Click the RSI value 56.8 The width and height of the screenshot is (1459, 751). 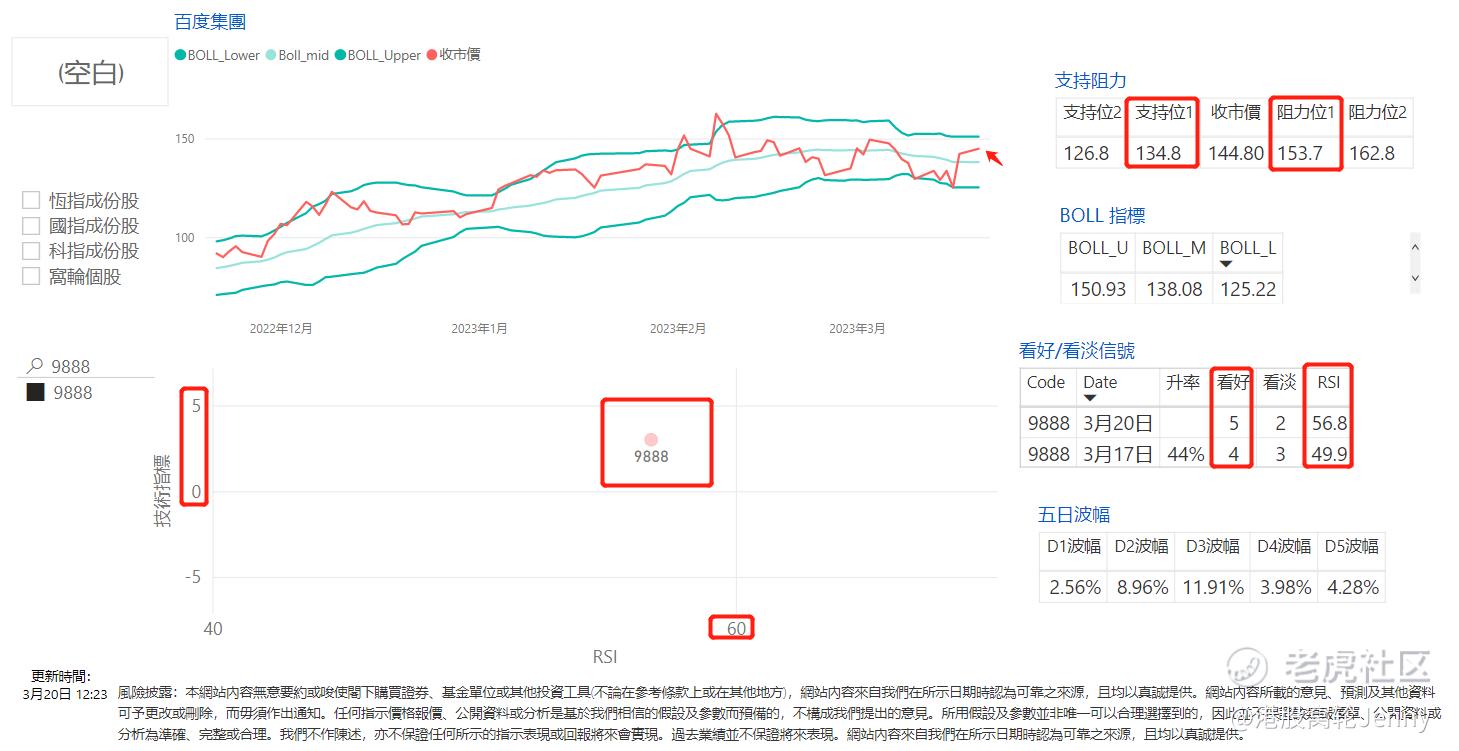1330,423
